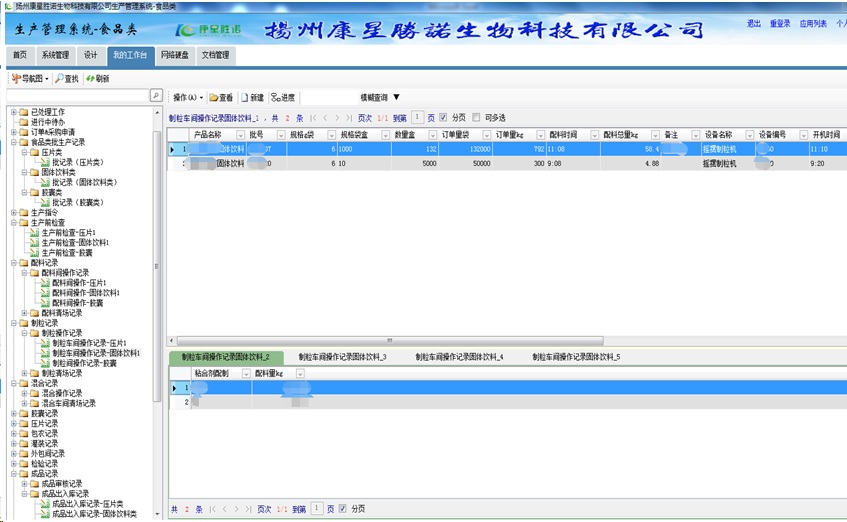Open the 操作(A) dropdown menu
Screen dimensions: 847x522
pyautogui.click(x=187, y=98)
